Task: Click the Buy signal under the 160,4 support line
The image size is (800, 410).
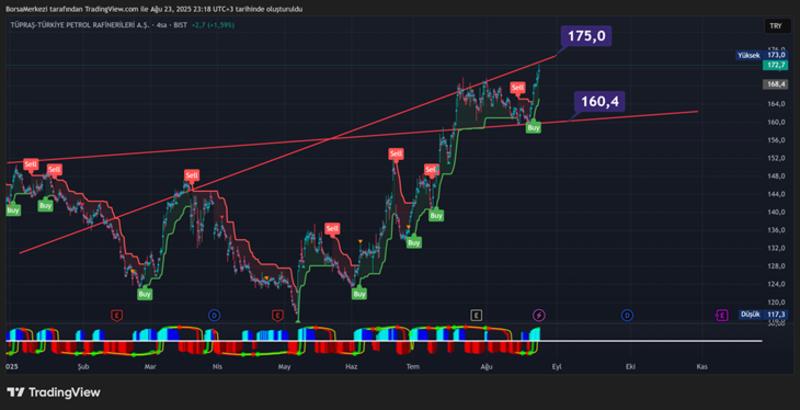Action: [533, 128]
